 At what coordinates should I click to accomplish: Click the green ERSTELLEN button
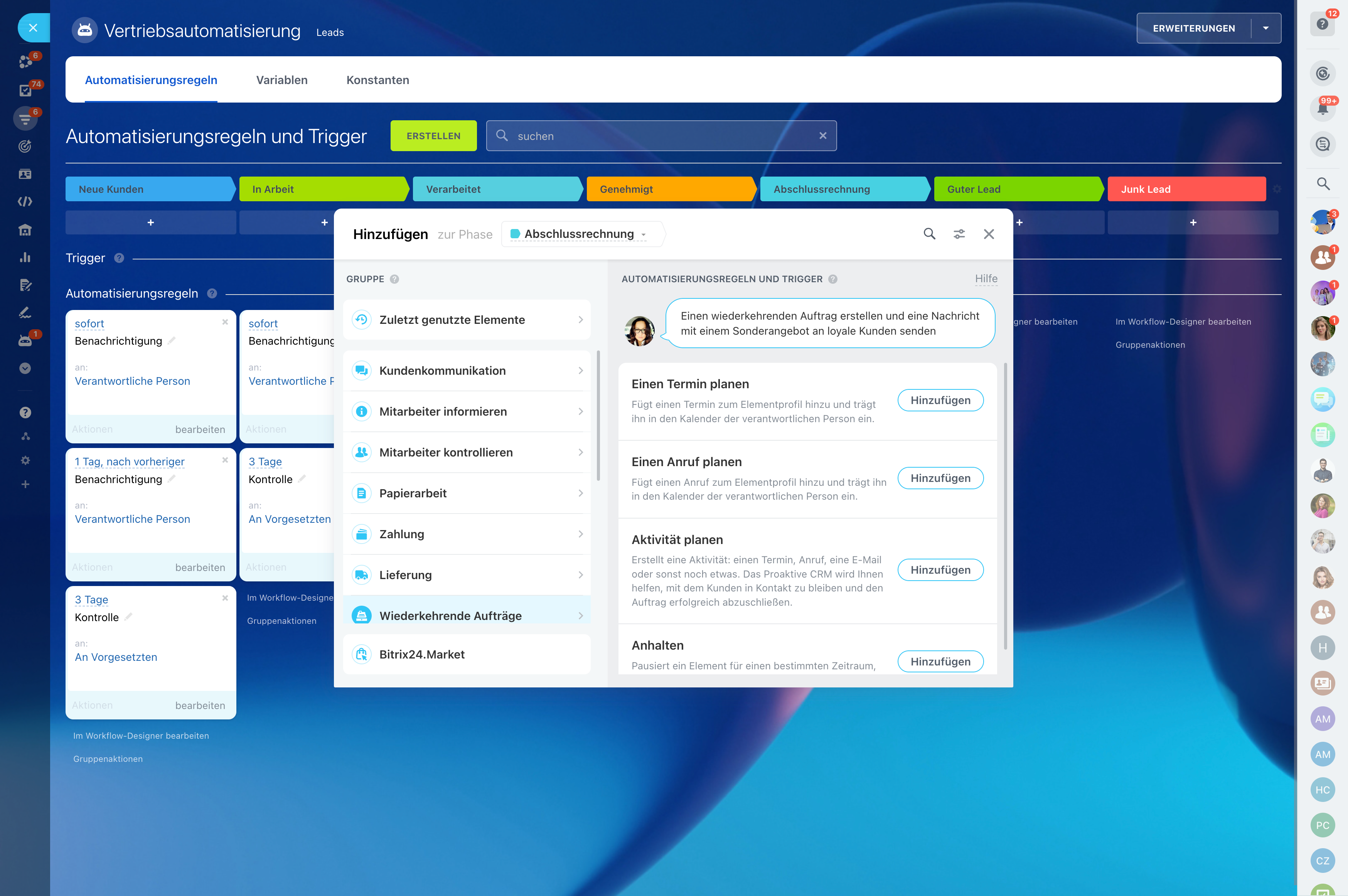tap(433, 136)
